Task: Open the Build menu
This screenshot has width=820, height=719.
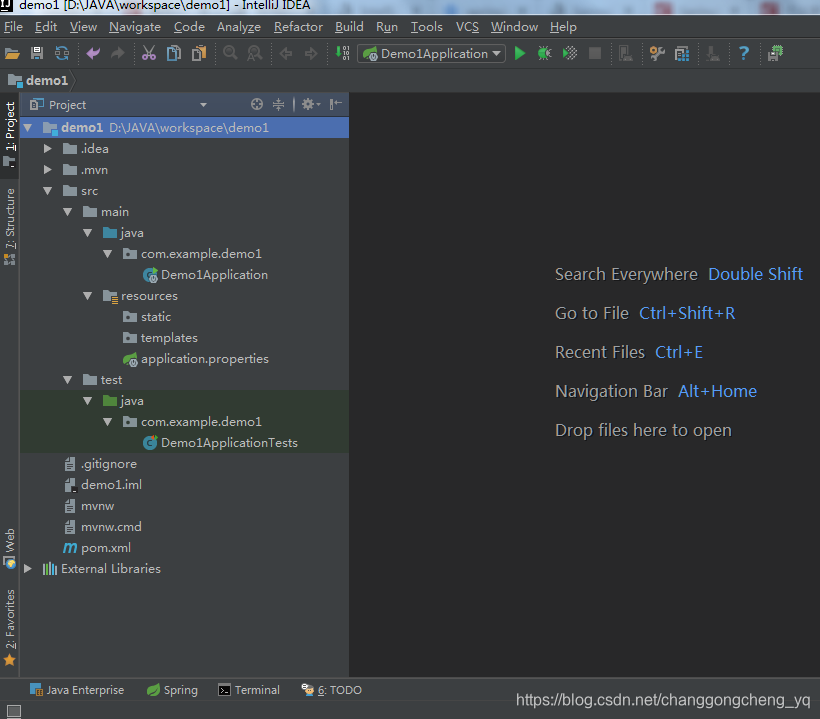Action: [x=349, y=27]
